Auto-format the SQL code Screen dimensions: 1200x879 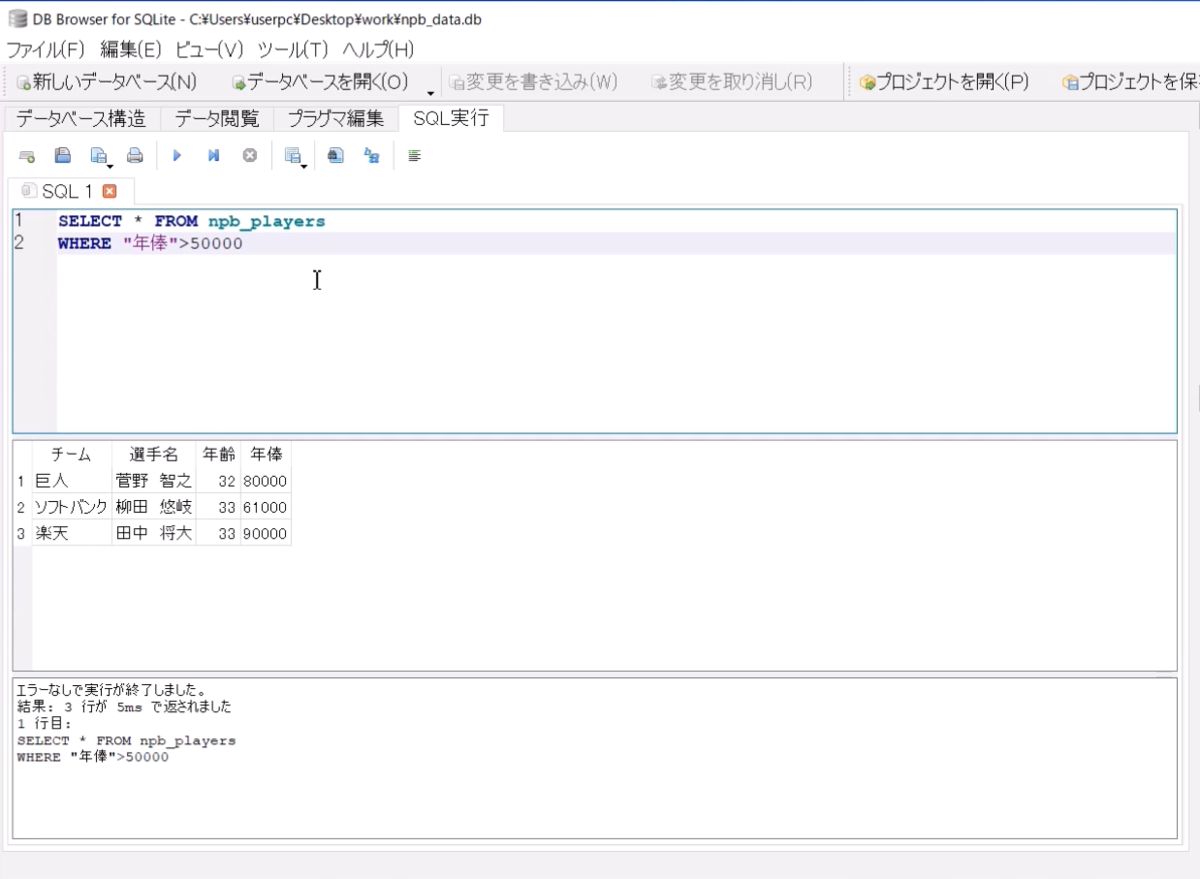point(414,155)
